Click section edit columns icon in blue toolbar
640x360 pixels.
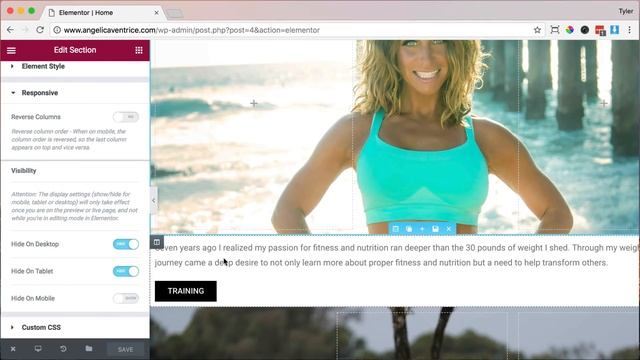click(x=396, y=229)
